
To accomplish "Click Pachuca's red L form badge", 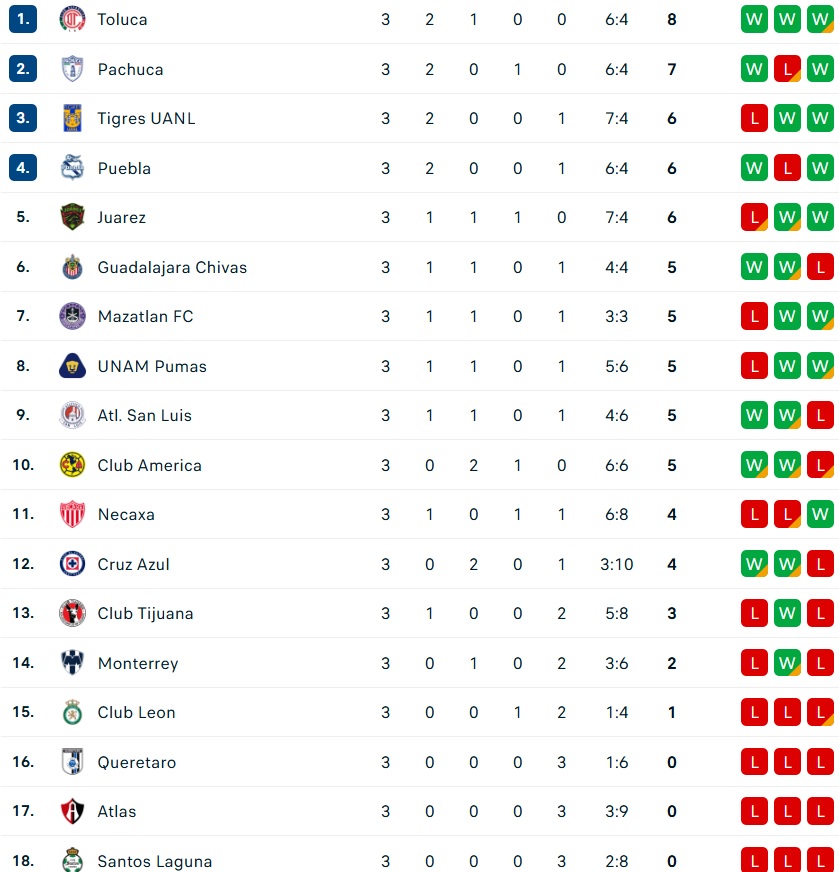I will [x=787, y=69].
